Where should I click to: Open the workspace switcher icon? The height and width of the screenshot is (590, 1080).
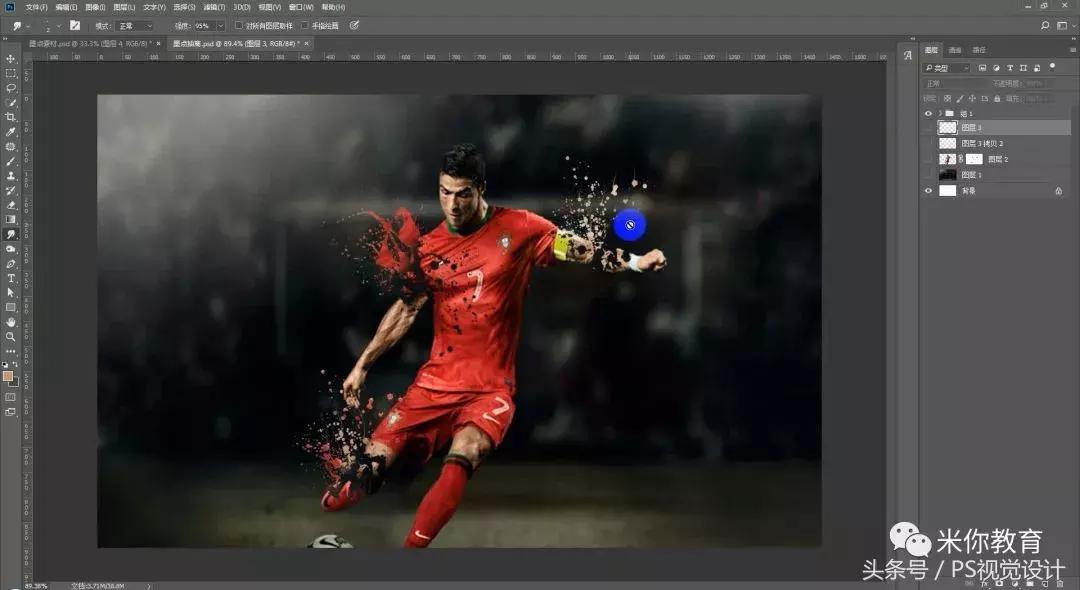pos(1063,25)
